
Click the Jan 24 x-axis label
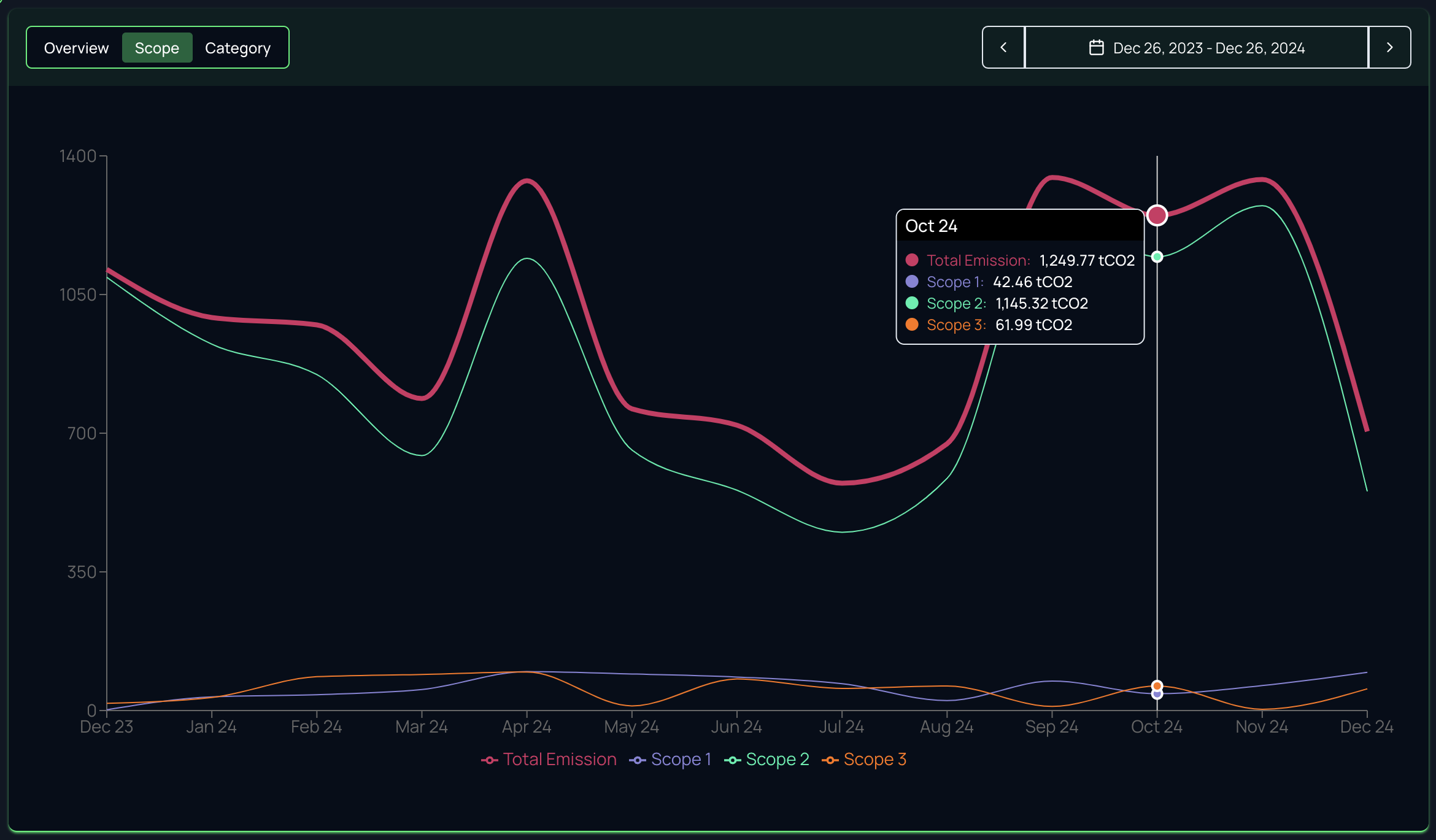pyautogui.click(x=211, y=727)
